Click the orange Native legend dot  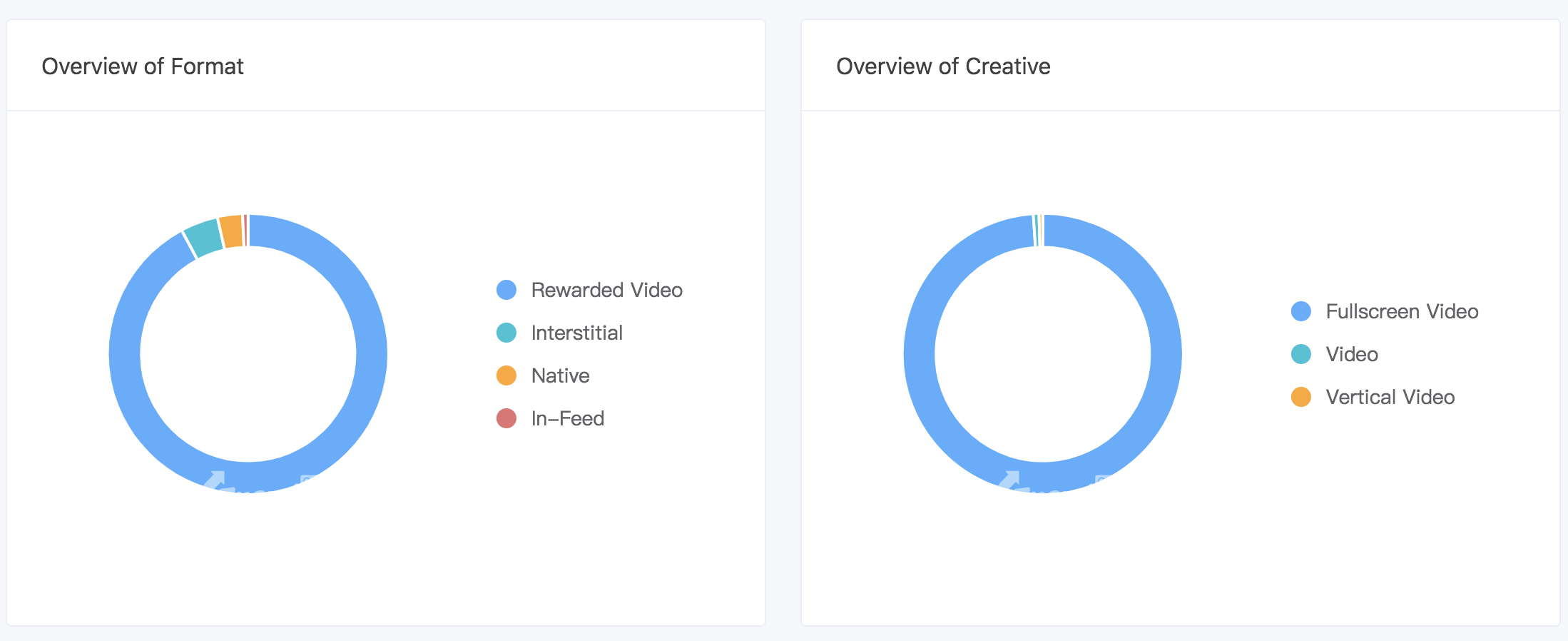506,375
